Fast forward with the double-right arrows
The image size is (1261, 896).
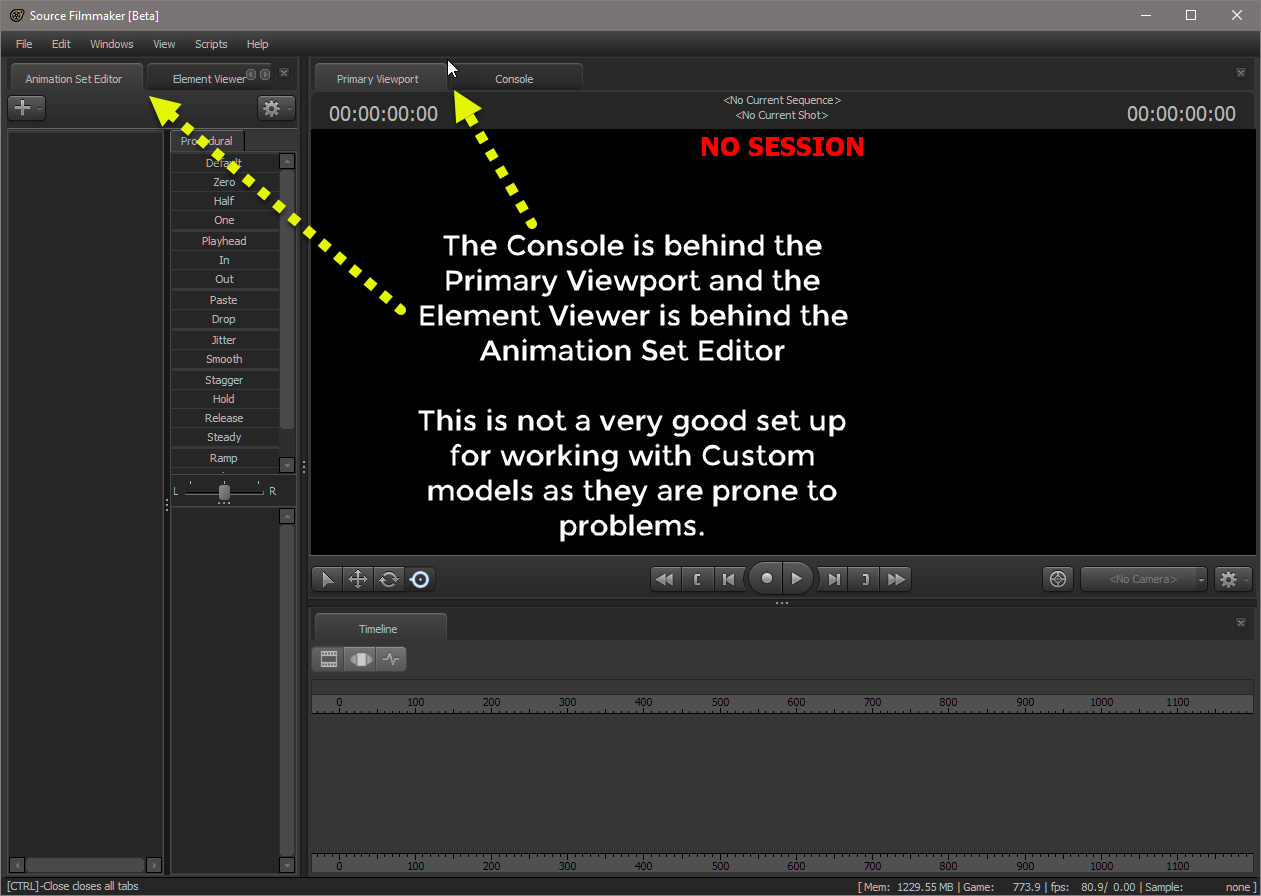[896, 579]
